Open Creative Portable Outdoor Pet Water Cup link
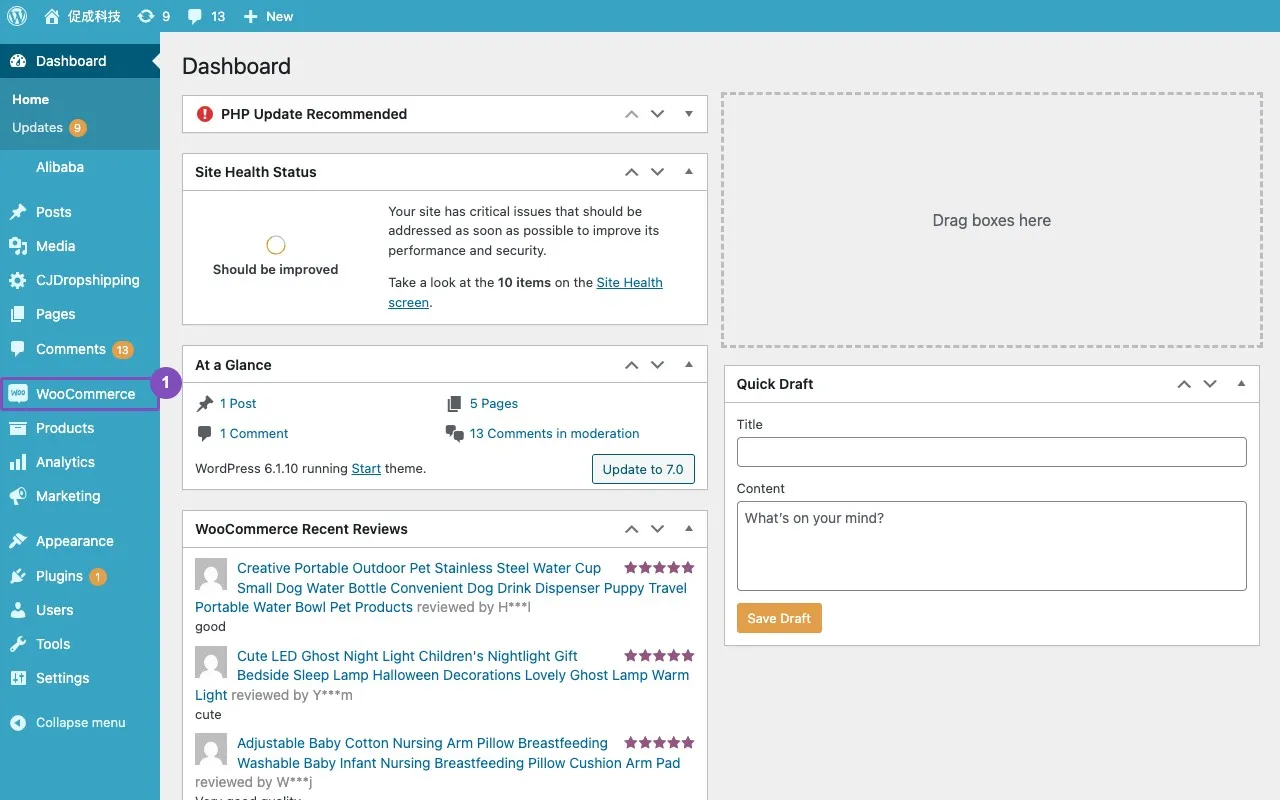This screenshot has width=1280, height=800. 441,588
